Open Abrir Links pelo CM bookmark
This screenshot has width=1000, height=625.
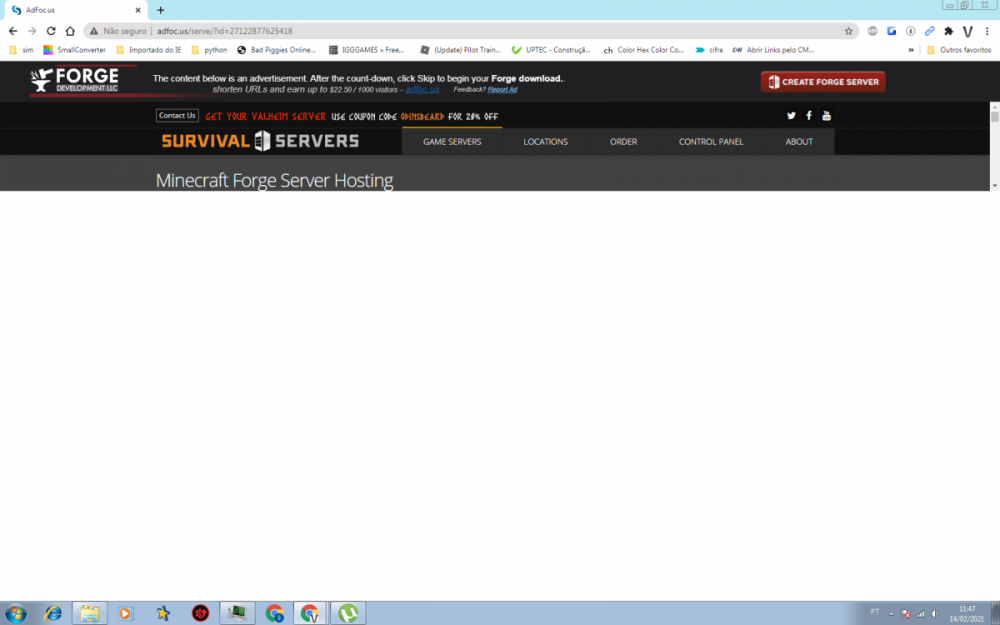[x=774, y=50]
